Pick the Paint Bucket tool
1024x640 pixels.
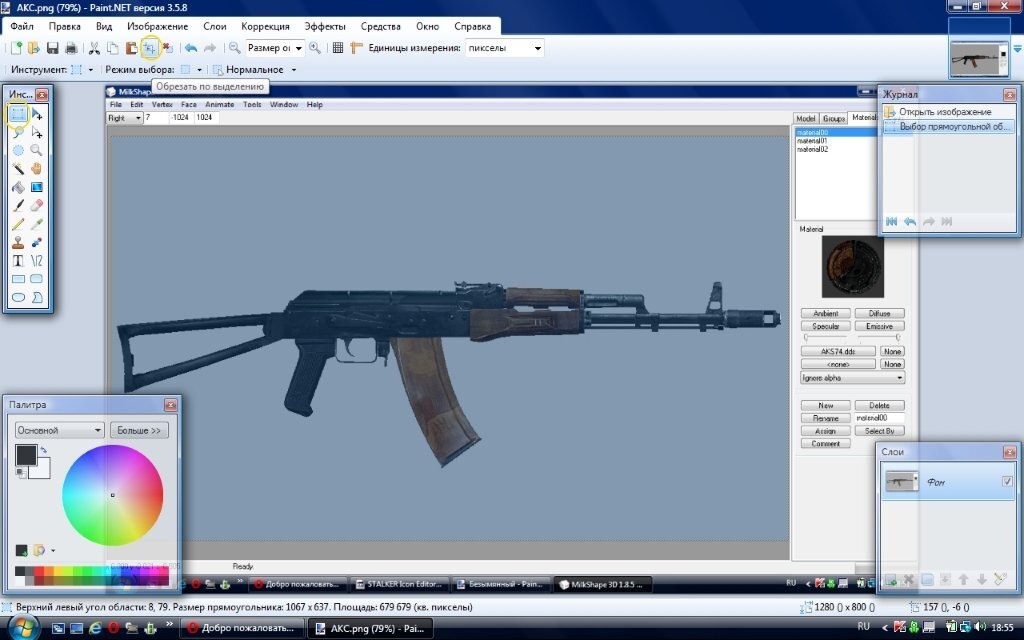tap(18, 187)
